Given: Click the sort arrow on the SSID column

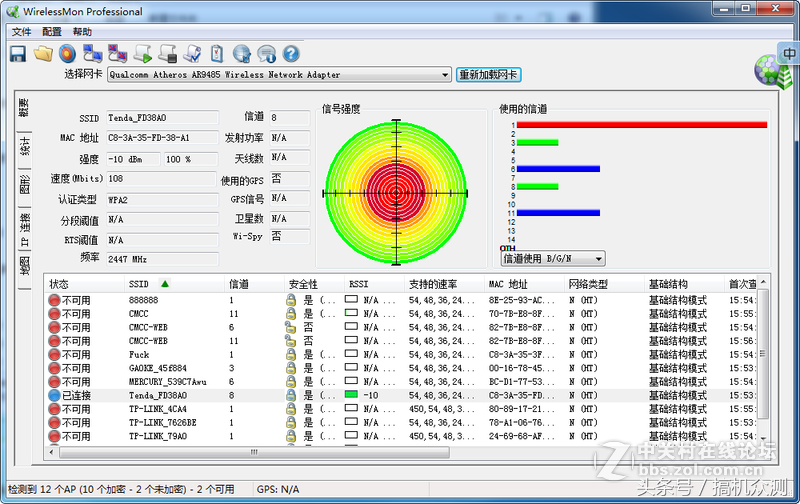Looking at the screenshot, I should 165,284.
